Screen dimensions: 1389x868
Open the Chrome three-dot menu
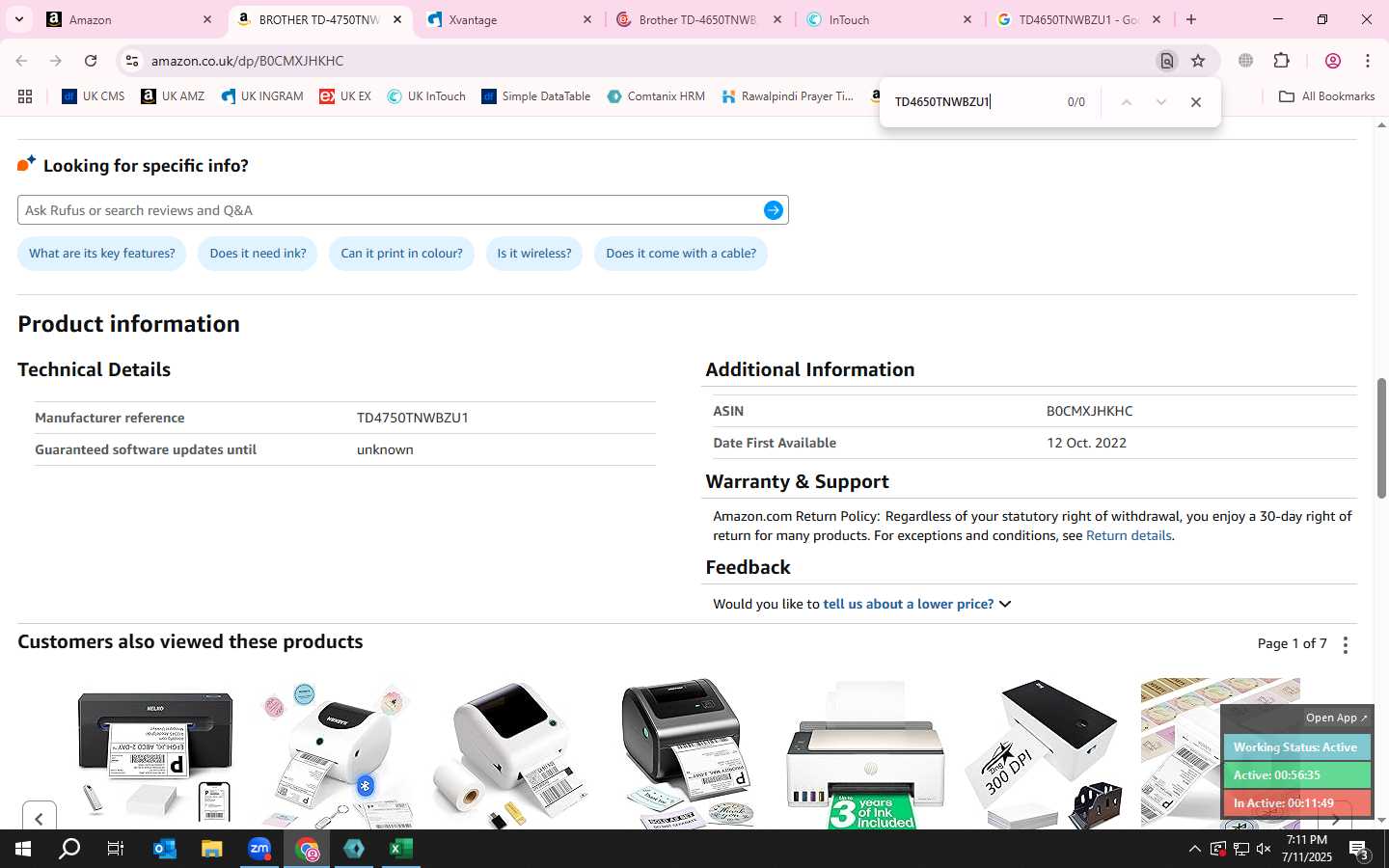click(x=1368, y=61)
